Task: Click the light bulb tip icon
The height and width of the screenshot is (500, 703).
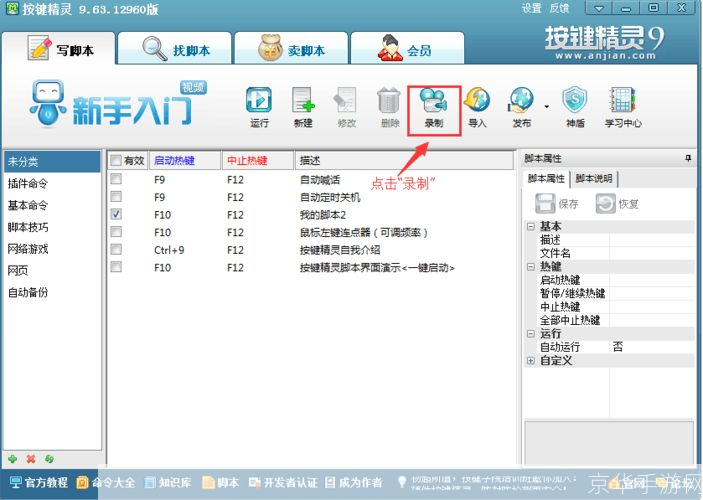Action: (402, 482)
